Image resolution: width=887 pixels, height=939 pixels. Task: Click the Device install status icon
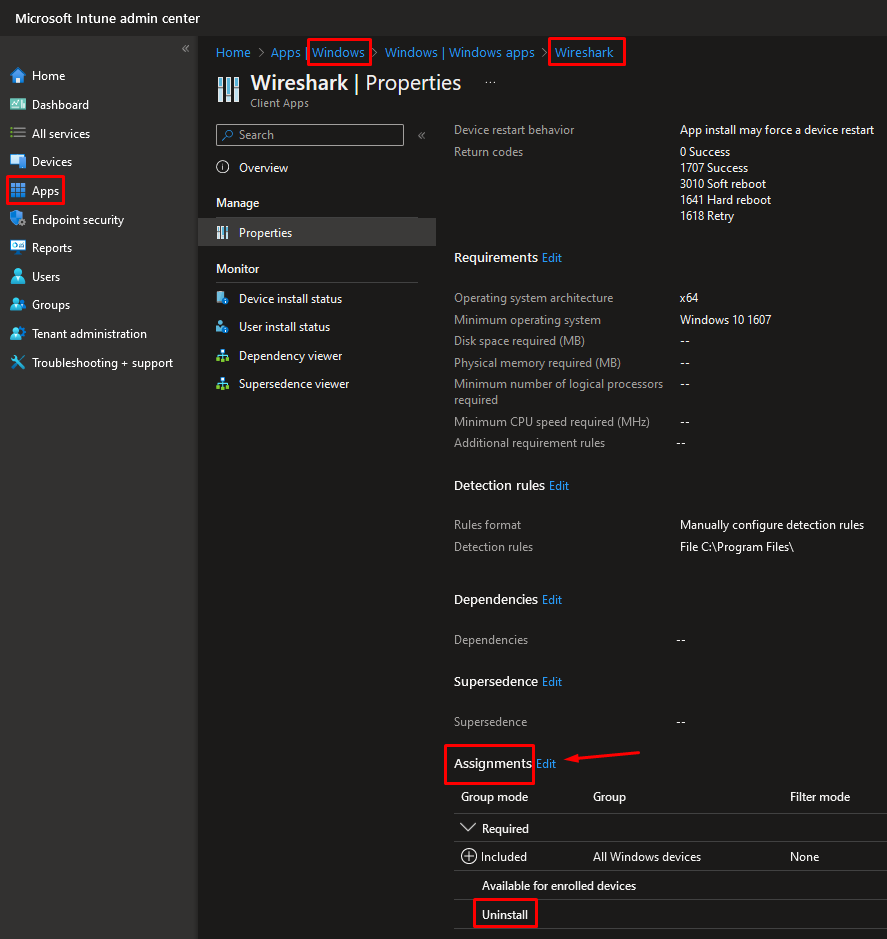click(x=222, y=298)
